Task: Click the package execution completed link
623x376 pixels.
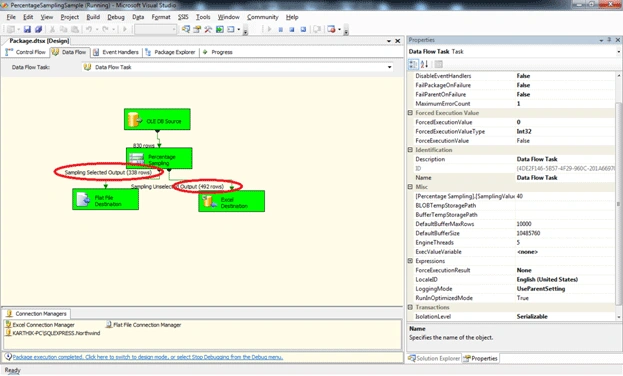Action: coord(148,357)
